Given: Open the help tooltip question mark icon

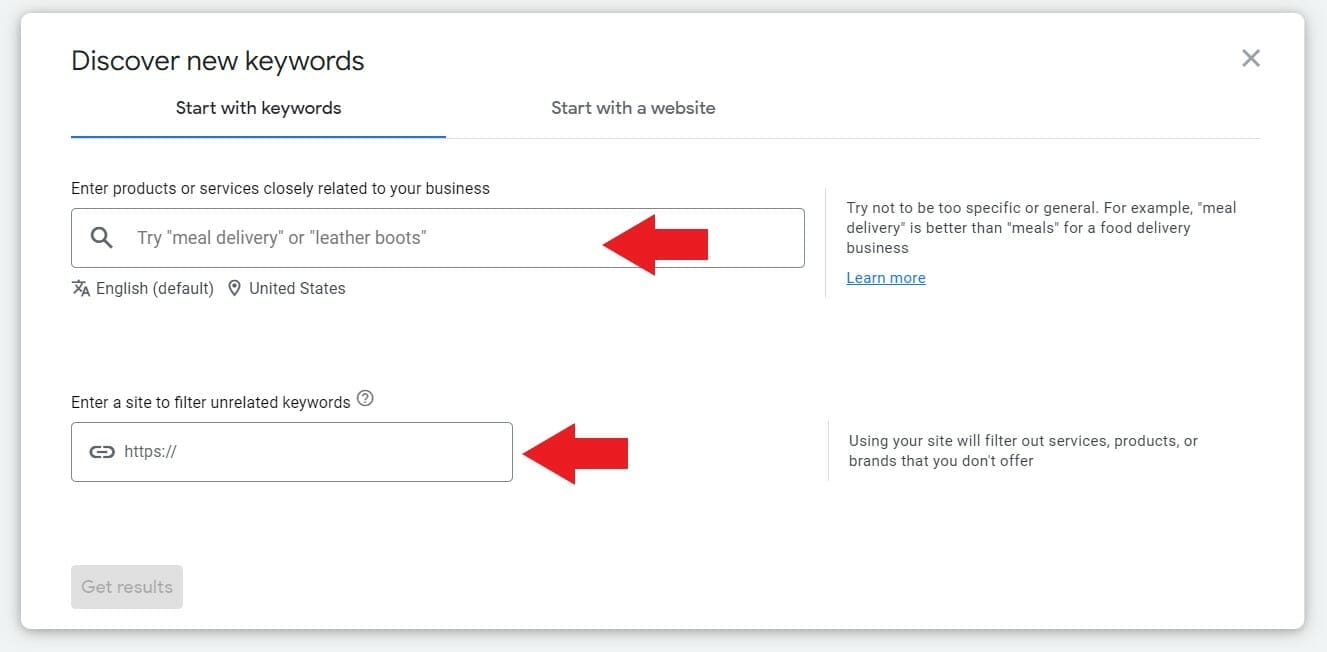Looking at the screenshot, I should (365, 398).
